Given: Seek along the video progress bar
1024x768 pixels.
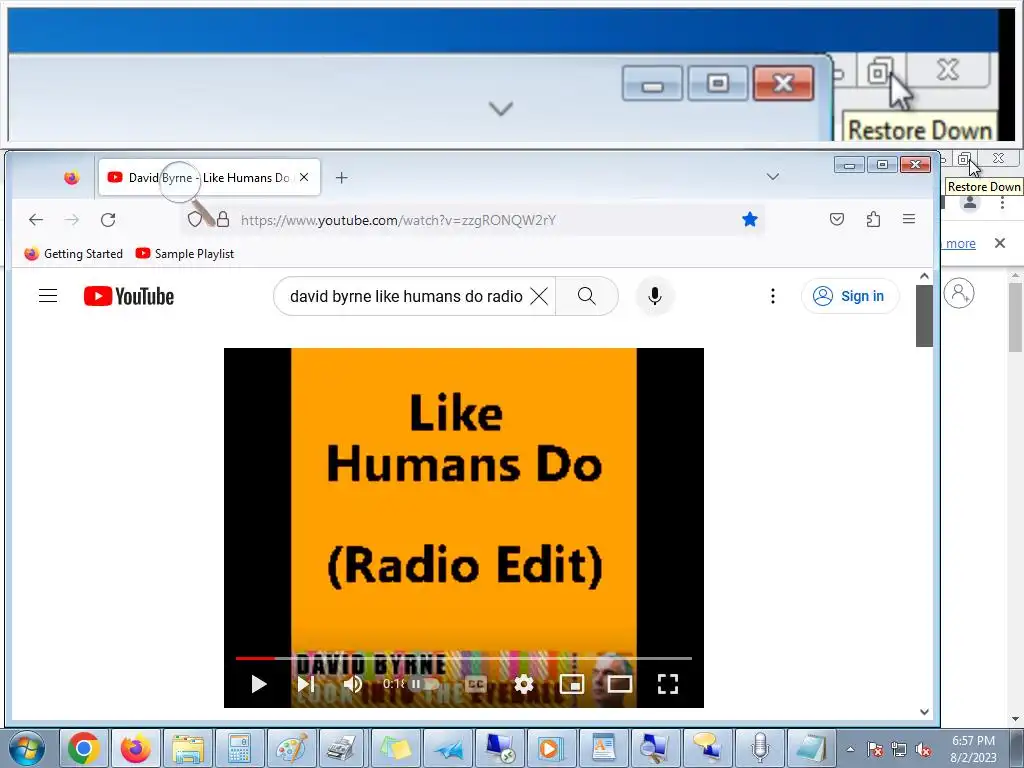Looking at the screenshot, I should tap(464, 658).
